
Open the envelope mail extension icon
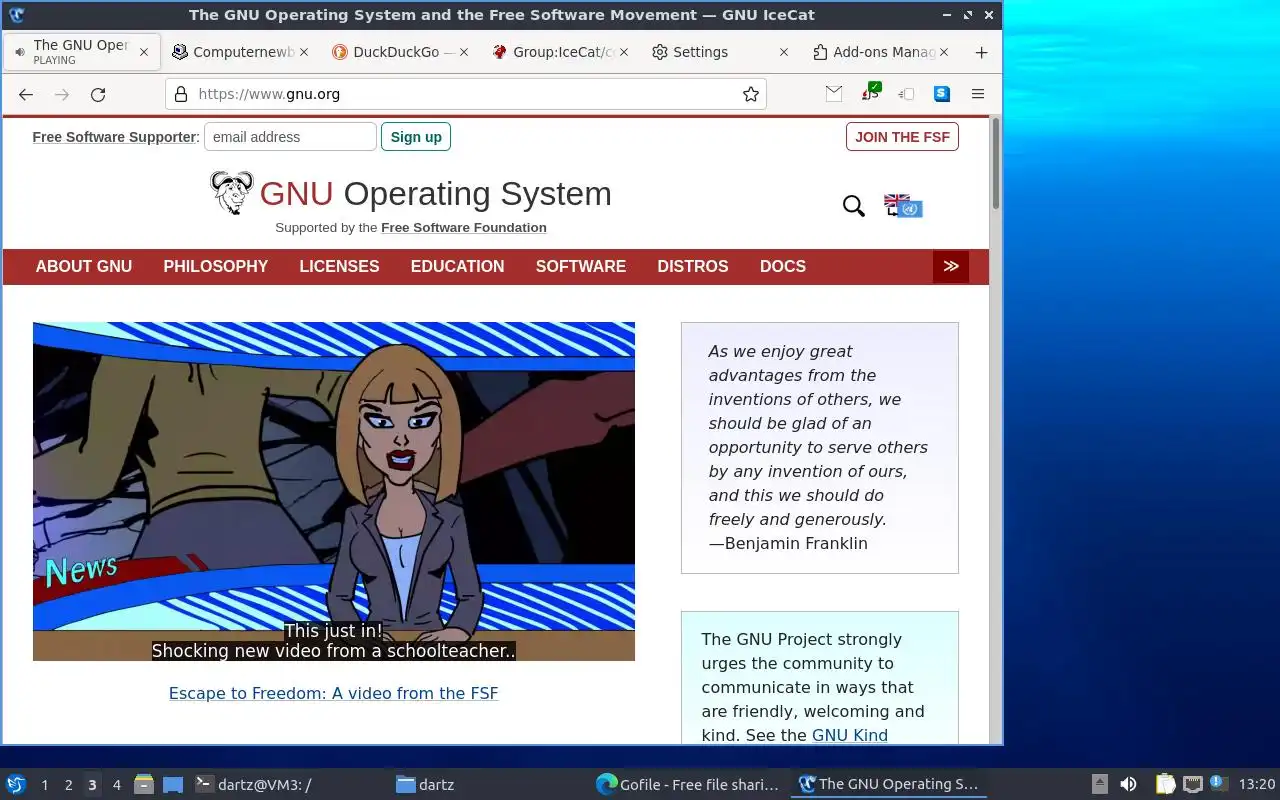point(834,93)
